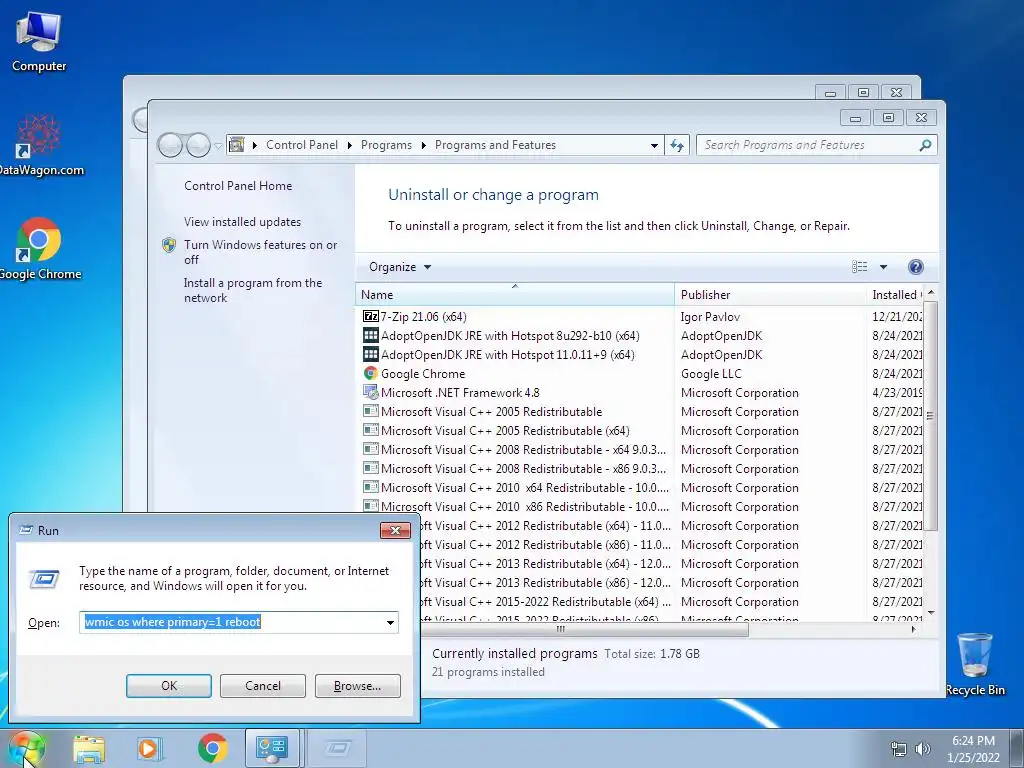Click the Igor Pavlov publisher cell
This screenshot has width=1024, height=768.
click(710, 317)
